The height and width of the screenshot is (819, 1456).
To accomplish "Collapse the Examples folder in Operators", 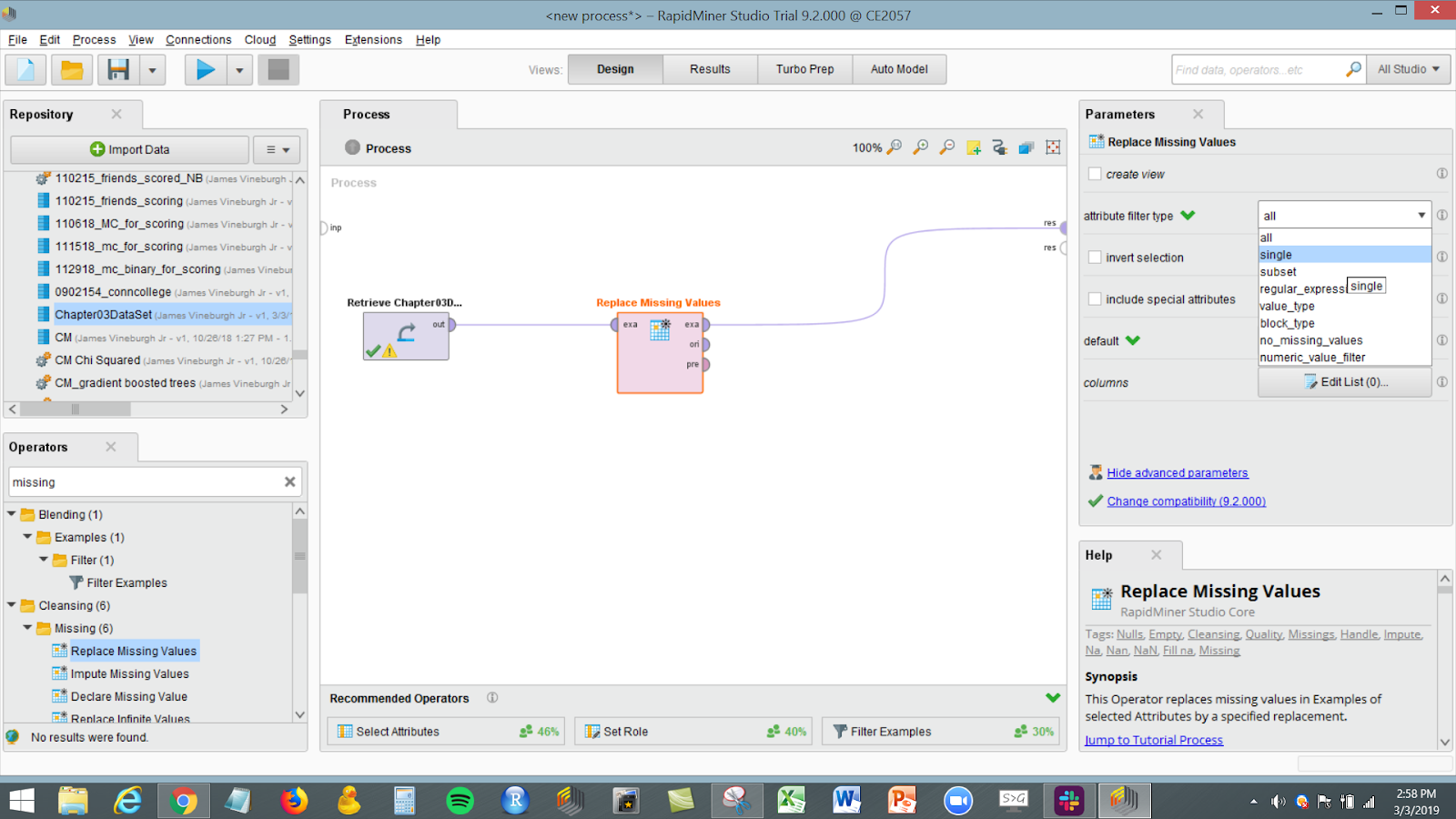I will (28, 537).
